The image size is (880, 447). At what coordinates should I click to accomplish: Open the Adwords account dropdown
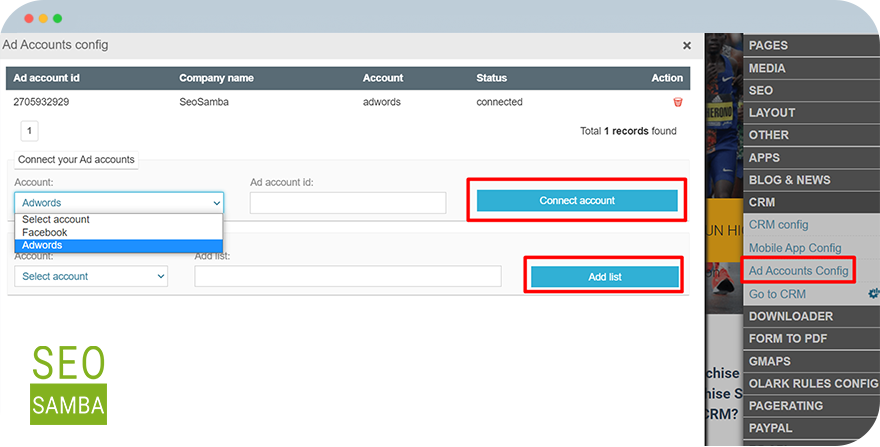[119, 203]
